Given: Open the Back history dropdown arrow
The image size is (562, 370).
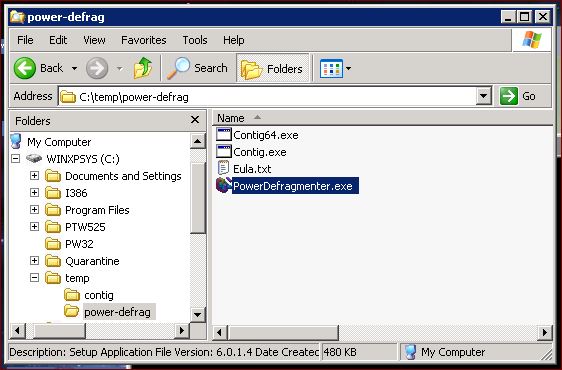Looking at the screenshot, I should pos(74,68).
